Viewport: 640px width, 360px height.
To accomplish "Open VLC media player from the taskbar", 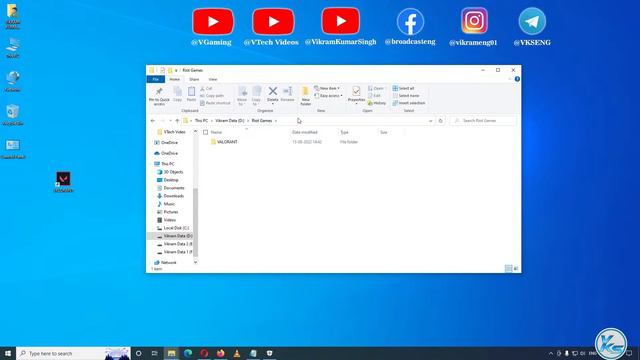I will coord(237,353).
